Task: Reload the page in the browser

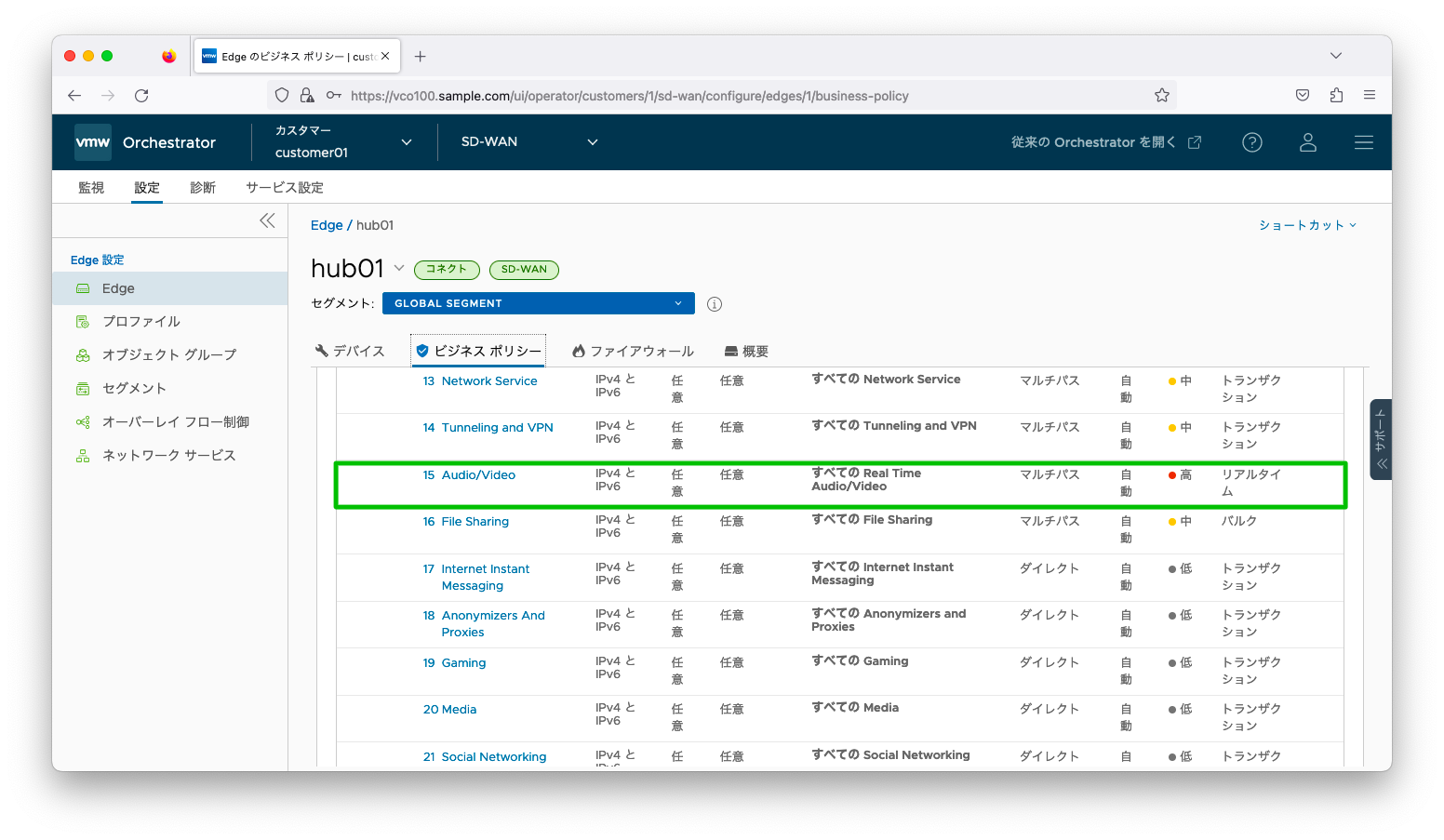Action: point(141,95)
